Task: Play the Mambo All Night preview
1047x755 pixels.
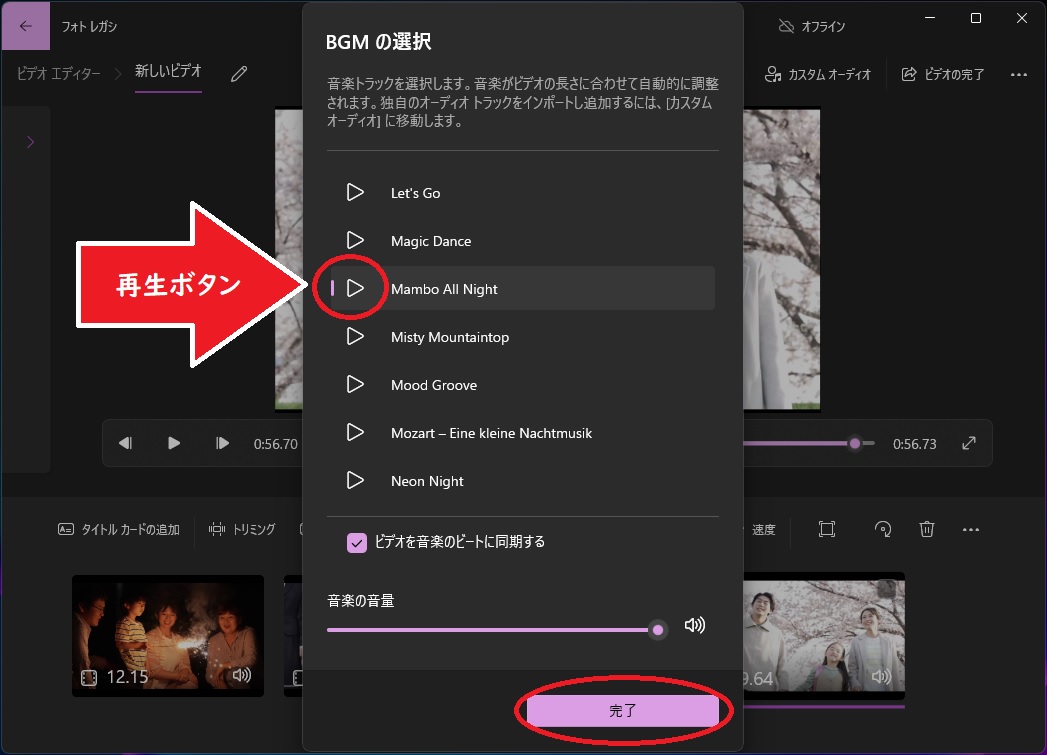Action: 355,288
